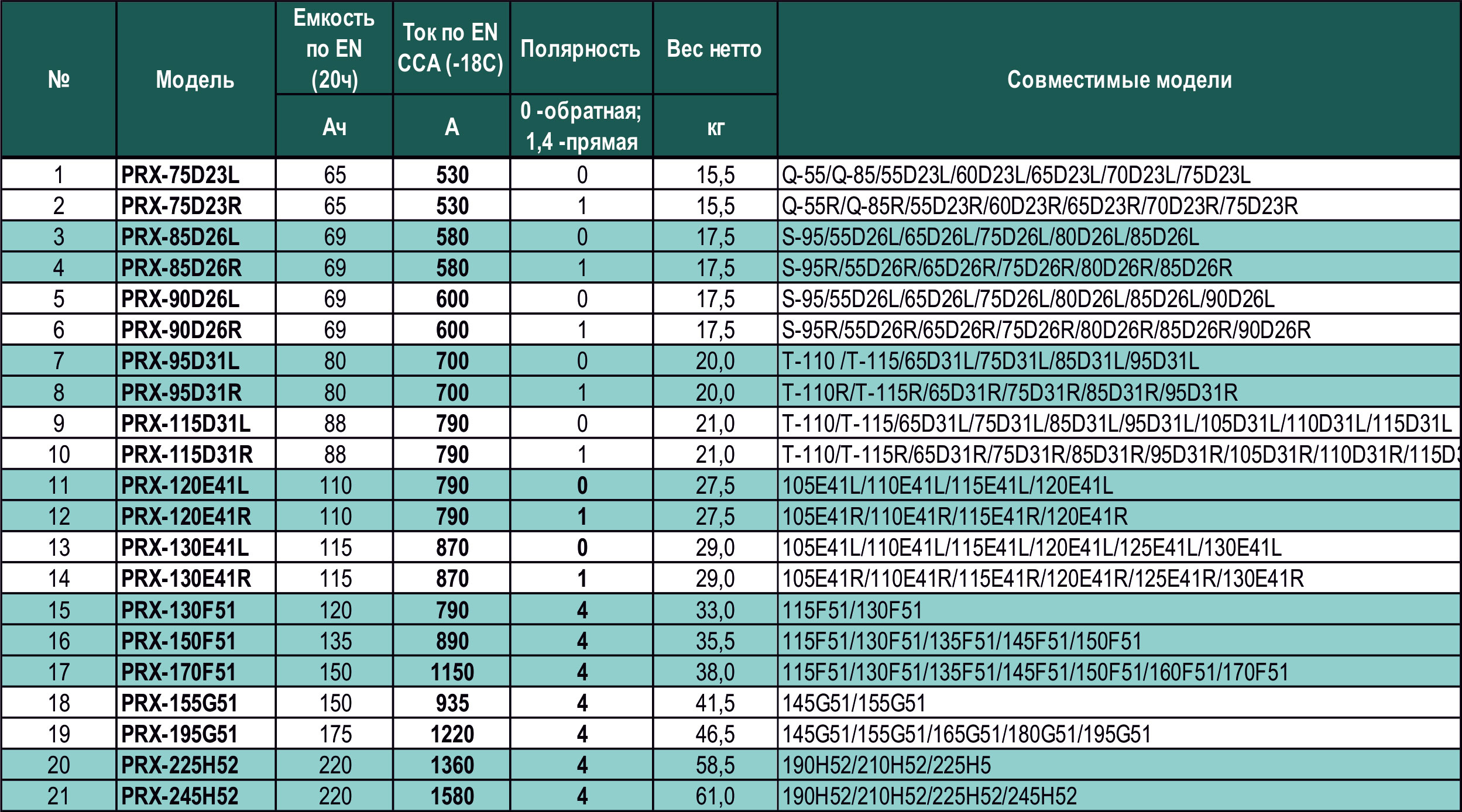Click the current value 890 for PRX-150F51
1462x812 pixels.
[452, 641]
